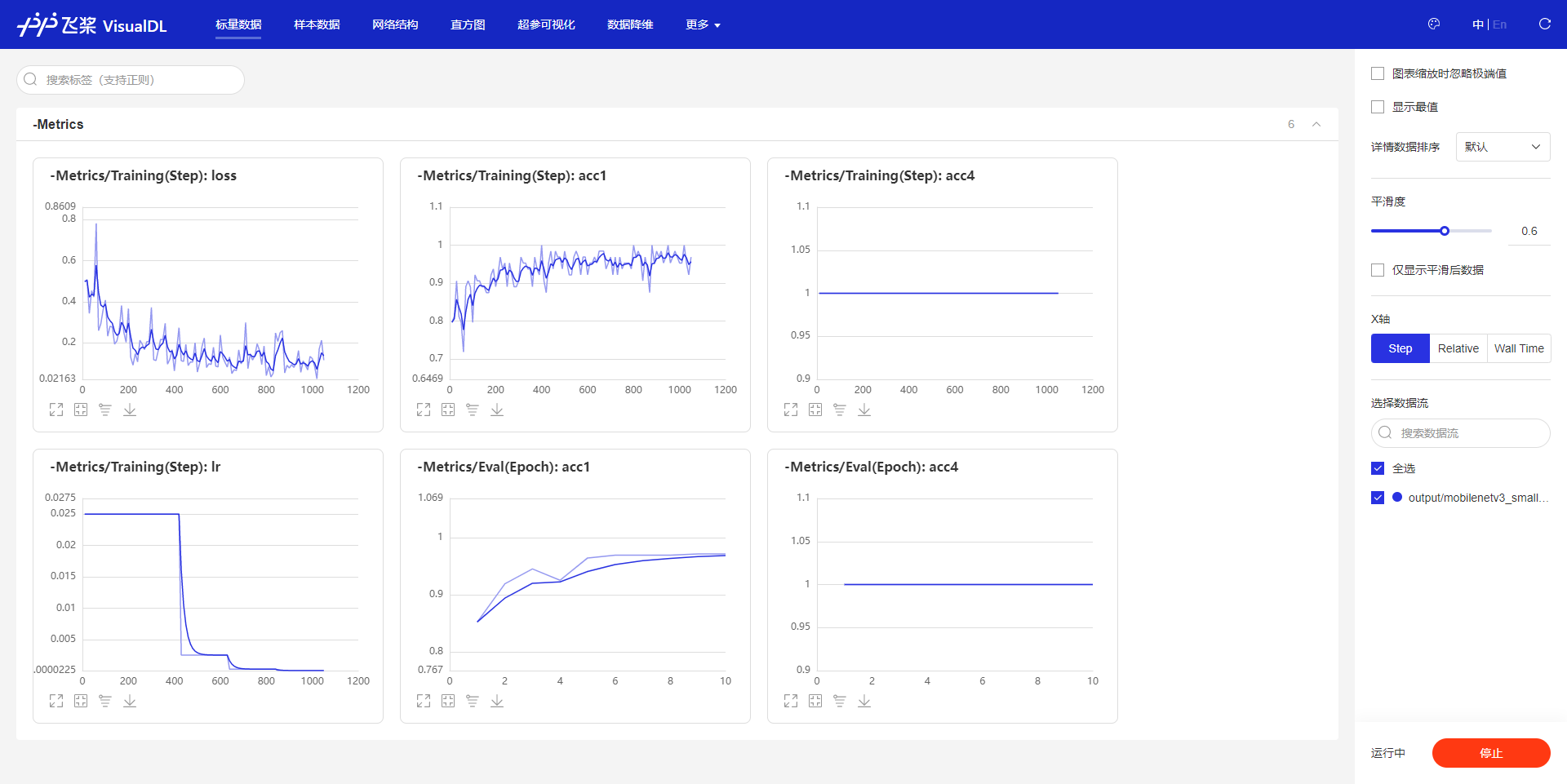Maximize the Training(Step): acc4 chart
The width and height of the screenshot is (1567, 784).
tap(791, 410)
